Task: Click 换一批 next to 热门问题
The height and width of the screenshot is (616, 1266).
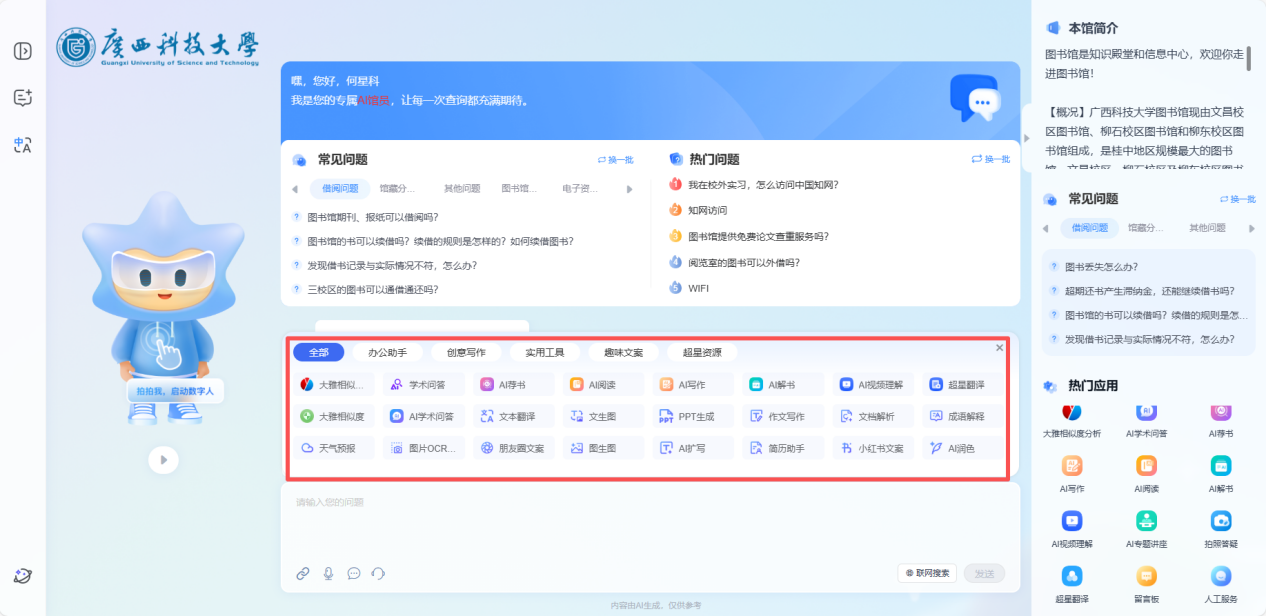Action: pos(990,159)
